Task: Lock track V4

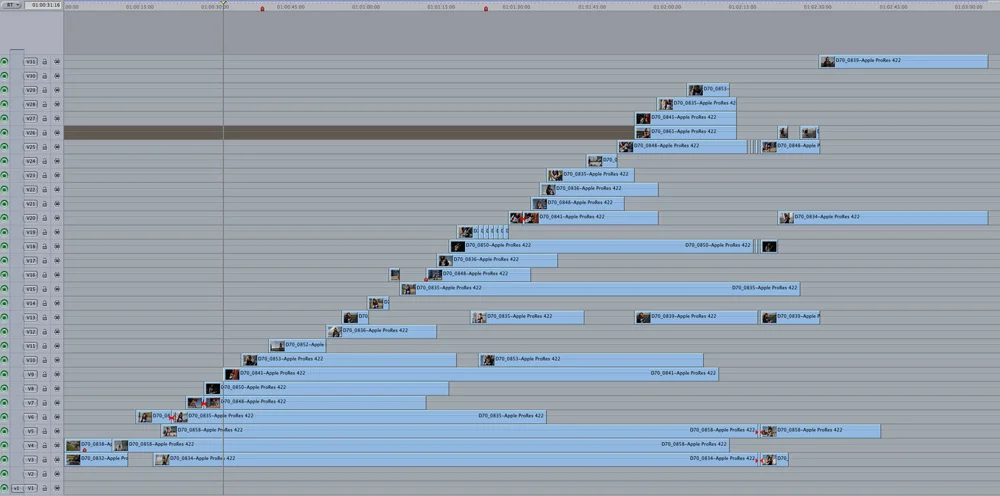Action: click(45, 445)
